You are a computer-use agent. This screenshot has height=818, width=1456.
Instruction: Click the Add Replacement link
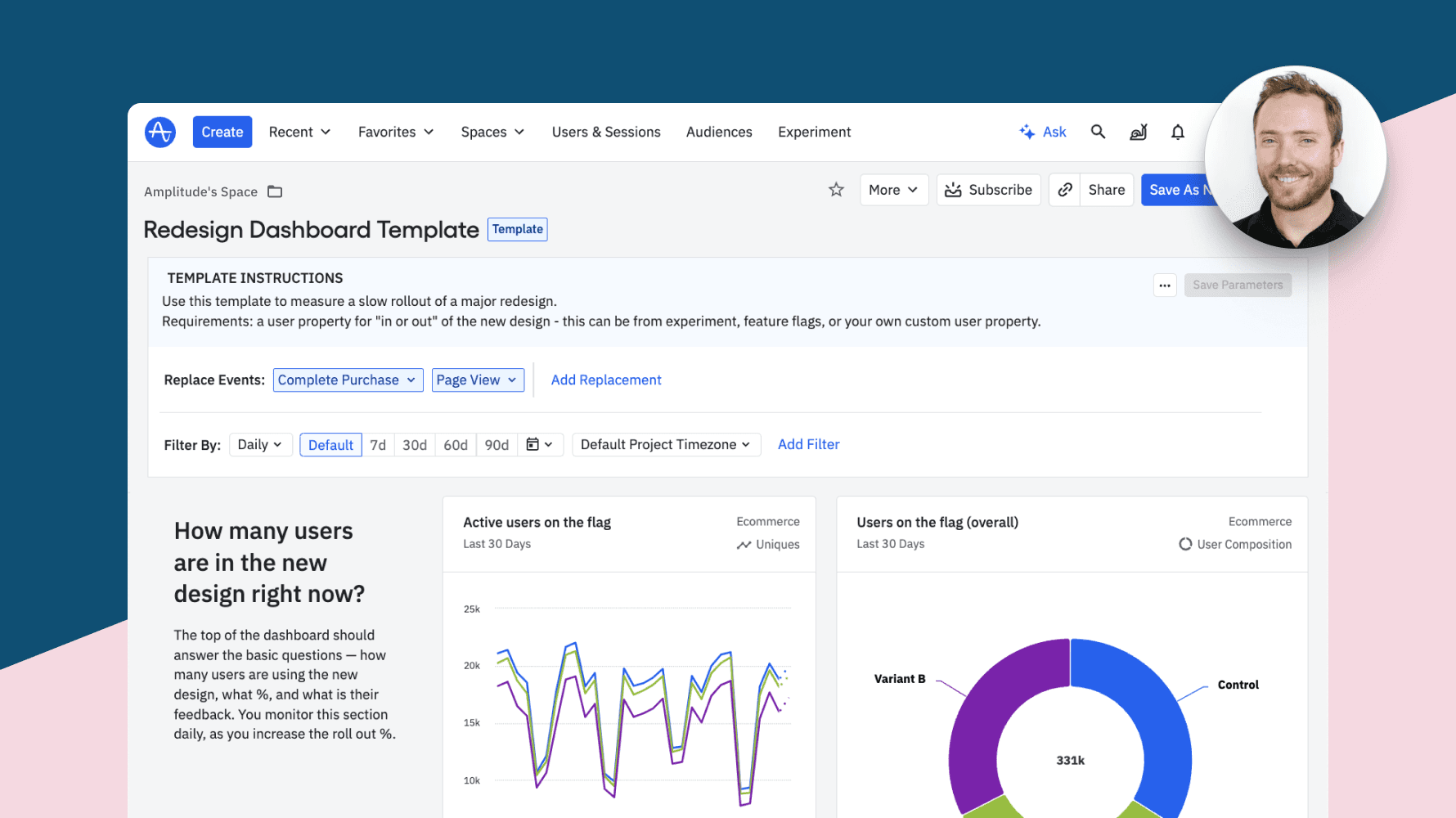pos(606,380)
